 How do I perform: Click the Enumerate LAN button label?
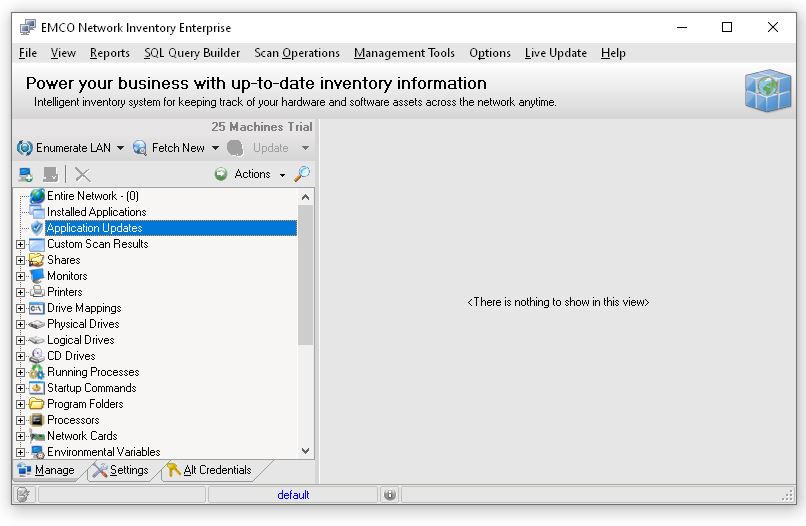click(73, 148)
